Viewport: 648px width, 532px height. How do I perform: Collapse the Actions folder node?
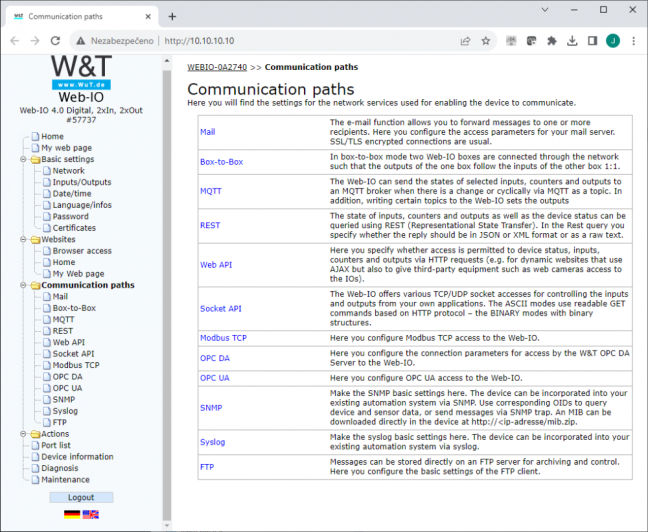point(24,434)
